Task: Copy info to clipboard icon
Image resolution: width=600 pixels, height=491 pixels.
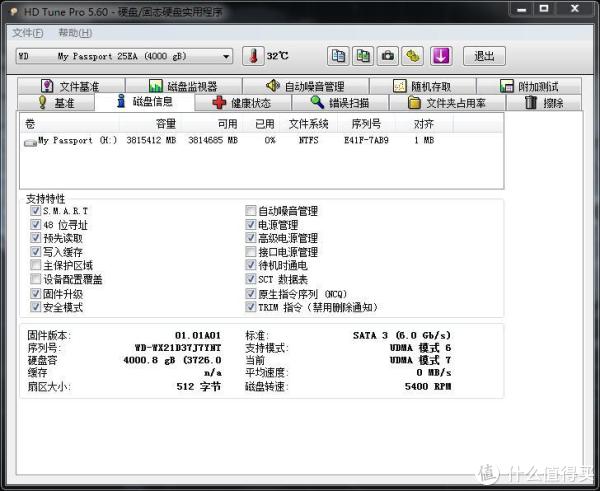Action: 338,56
